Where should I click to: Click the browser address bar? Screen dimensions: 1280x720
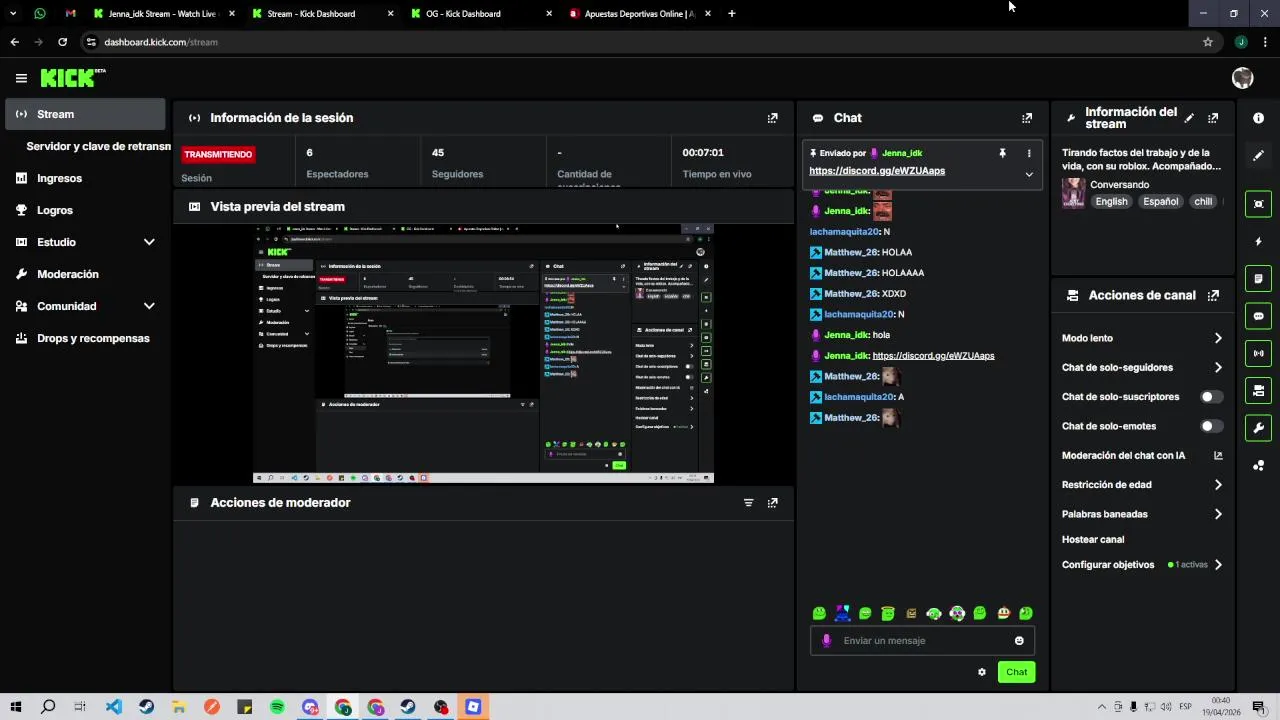pos(640,42)
